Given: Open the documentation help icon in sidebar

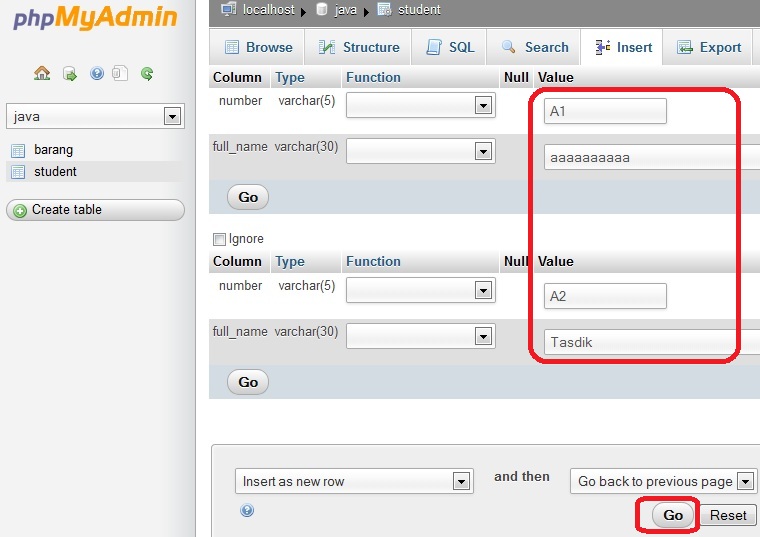Looking at the screenshot, I should pyautogui.click(x=97, y=73).
